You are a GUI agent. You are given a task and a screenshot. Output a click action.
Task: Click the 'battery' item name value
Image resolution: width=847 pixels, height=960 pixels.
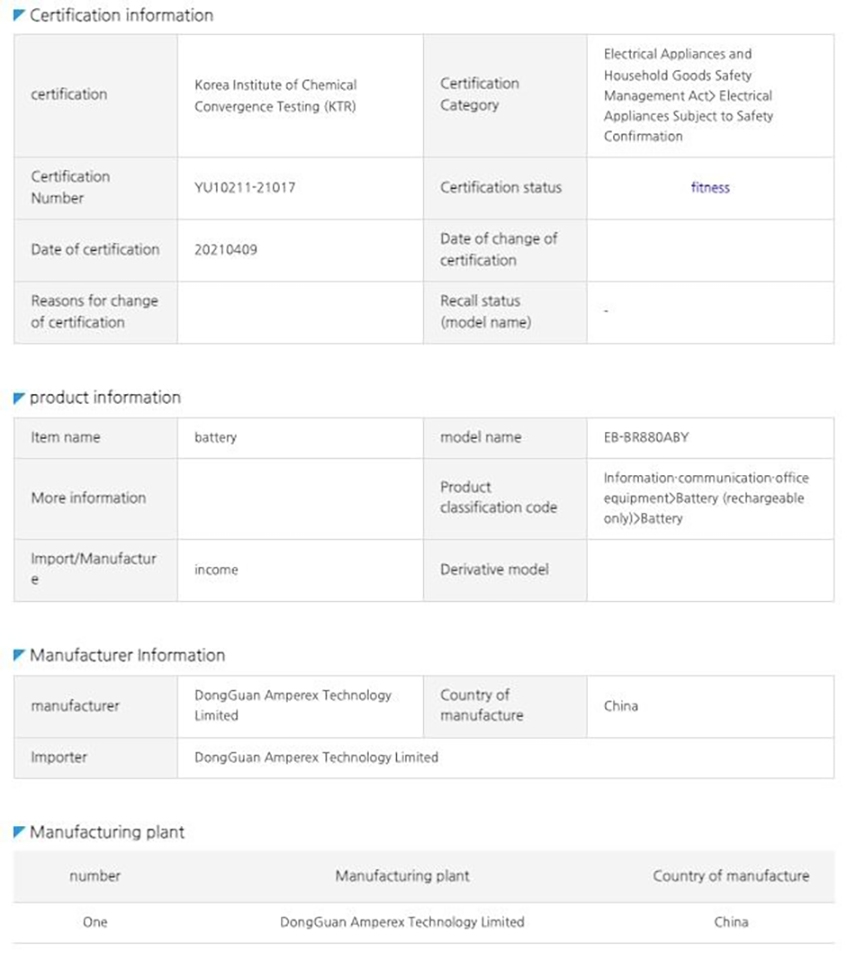[215, 437]
